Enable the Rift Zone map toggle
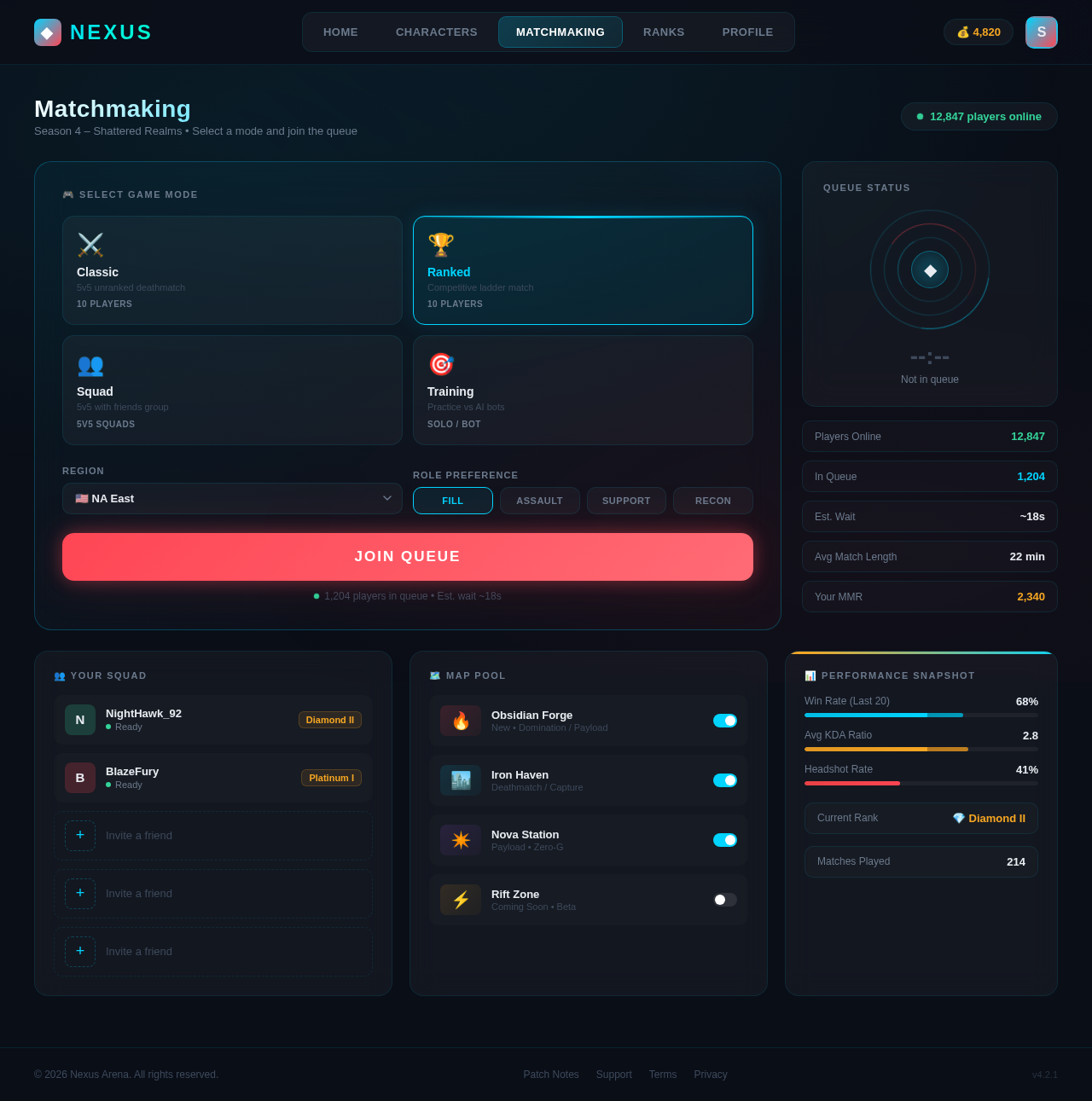Screen dimensions: 1092x1101 (724, 900)
